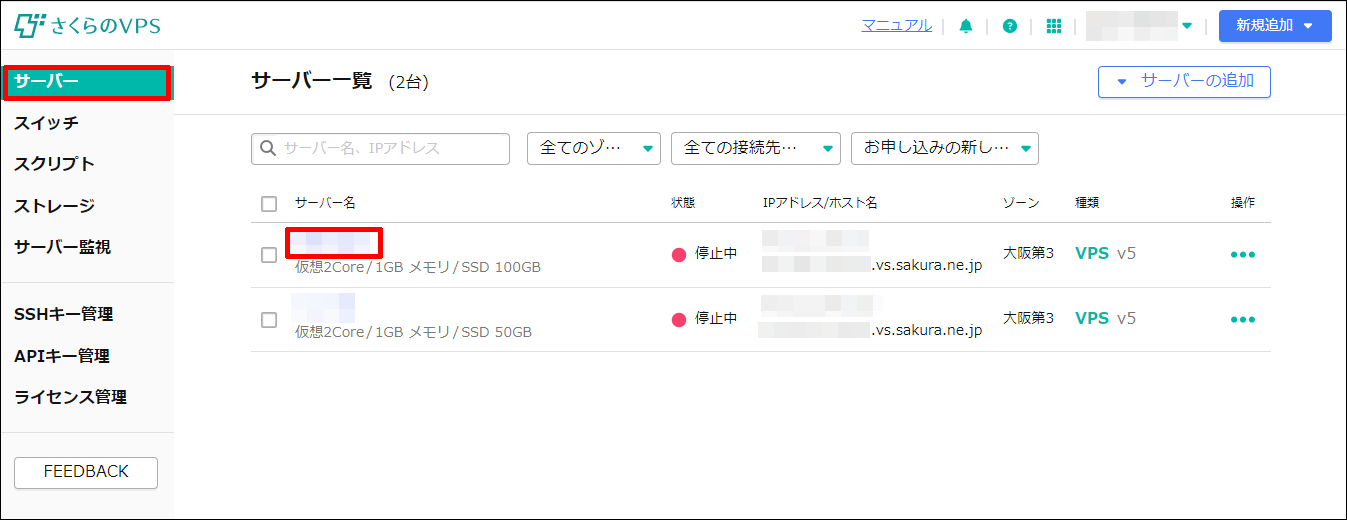Open the services grid icon
This screenshot has height=520, width=1347.
point(1053,26)
